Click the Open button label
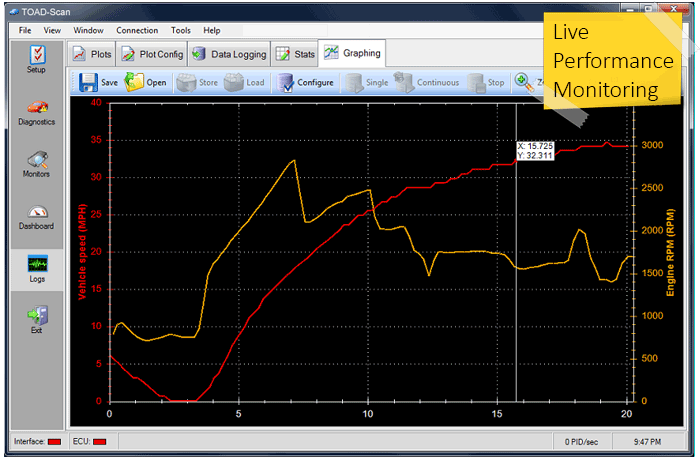The height and width of the screenshot is (460, 700). (x=156, y=83)
